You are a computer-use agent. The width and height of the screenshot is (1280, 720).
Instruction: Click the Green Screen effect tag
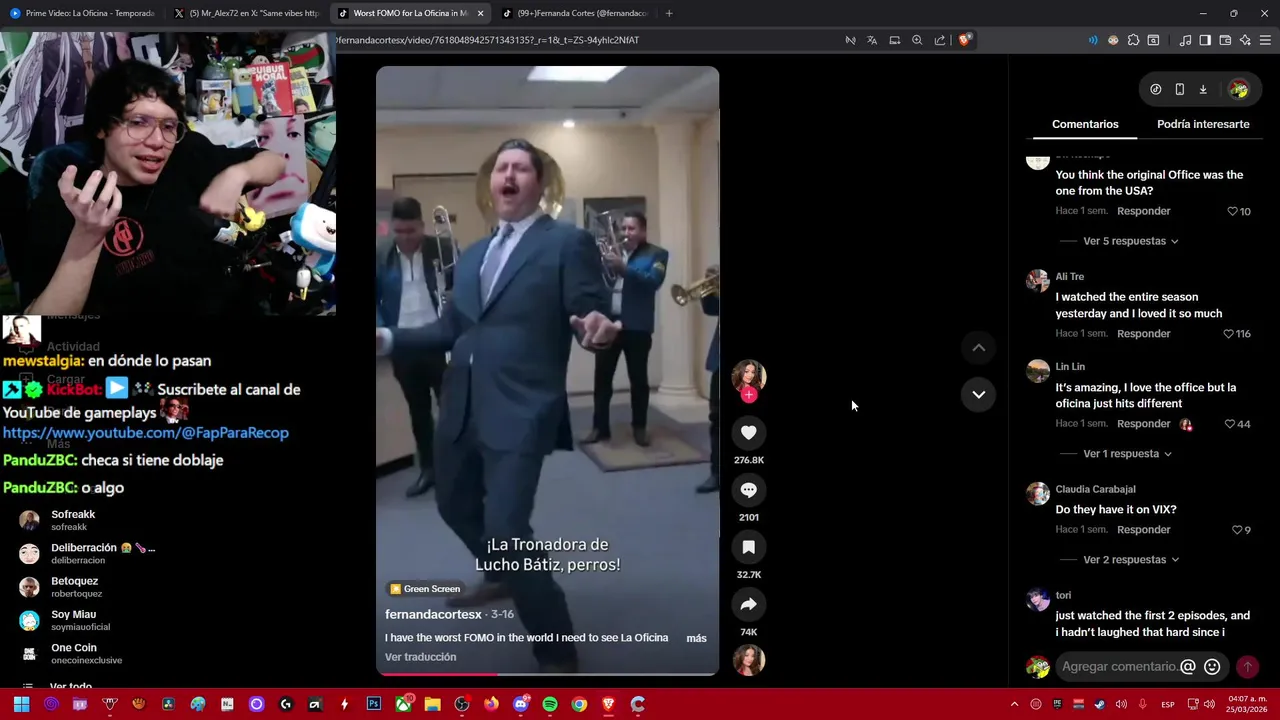coord(425,589)
